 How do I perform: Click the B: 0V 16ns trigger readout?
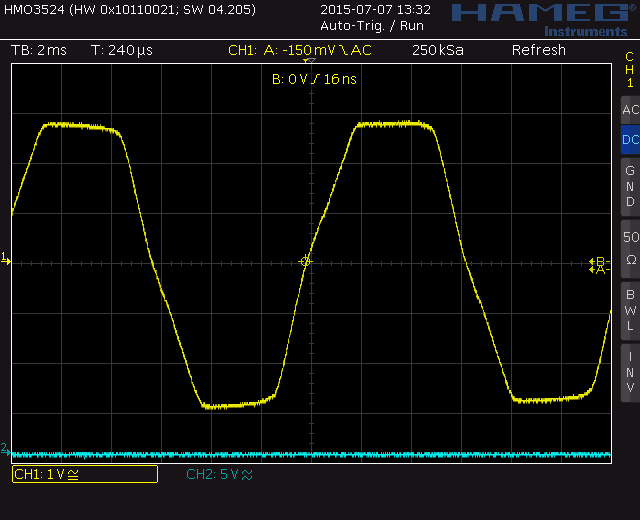(x=314, y=78)
